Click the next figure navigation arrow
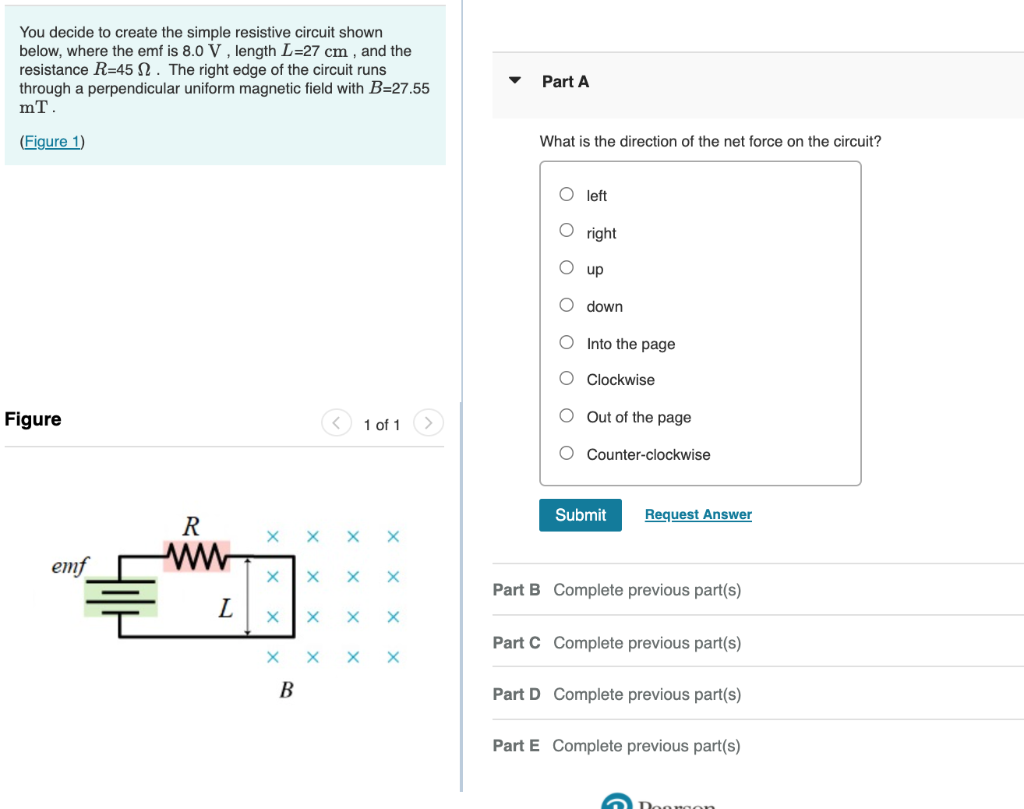 tap(428, 423)
